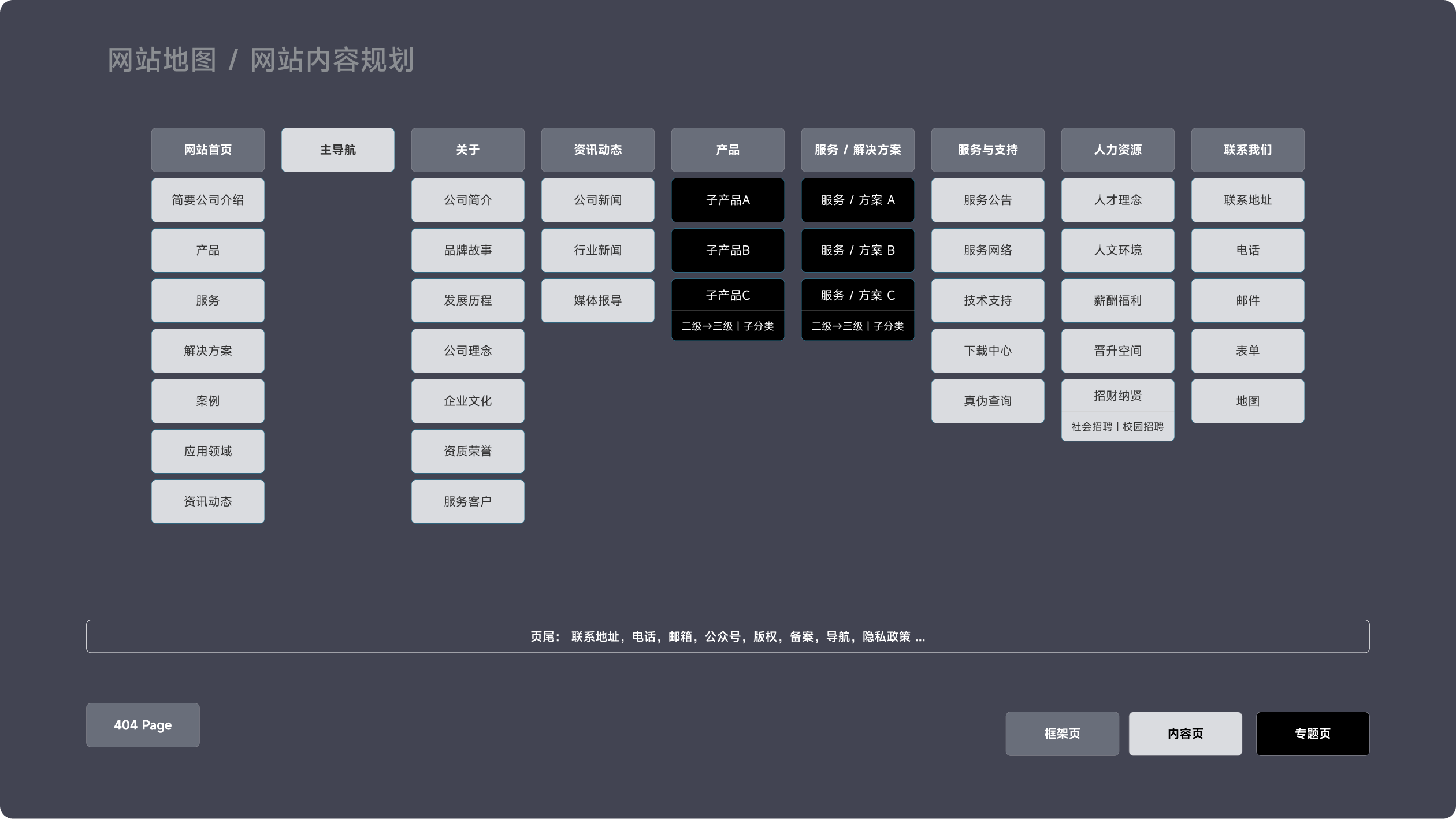The height and width of the screenshot is (819, 1456).
Task: Click the 内容页 legend box
Action: [x=1185, y=734]
